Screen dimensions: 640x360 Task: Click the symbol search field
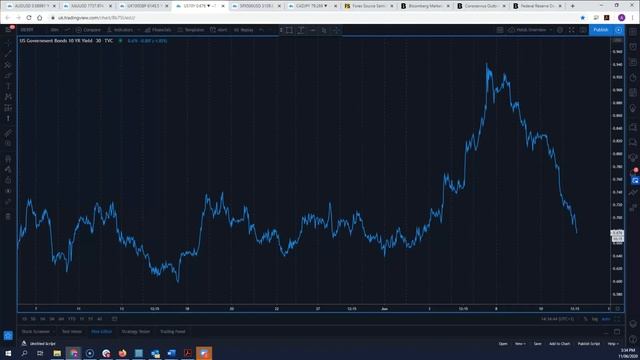click(x=27, y=30)
